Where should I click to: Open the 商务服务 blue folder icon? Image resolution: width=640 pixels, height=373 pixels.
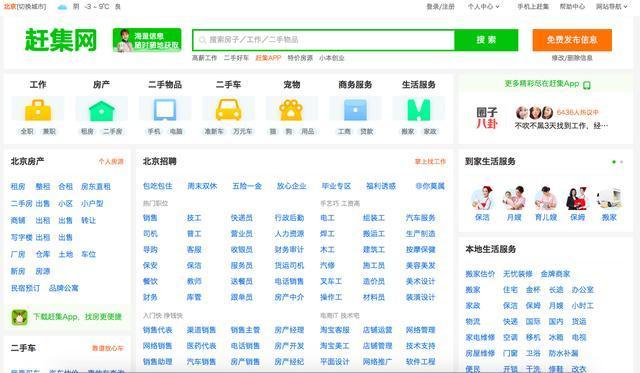[355, 110]
